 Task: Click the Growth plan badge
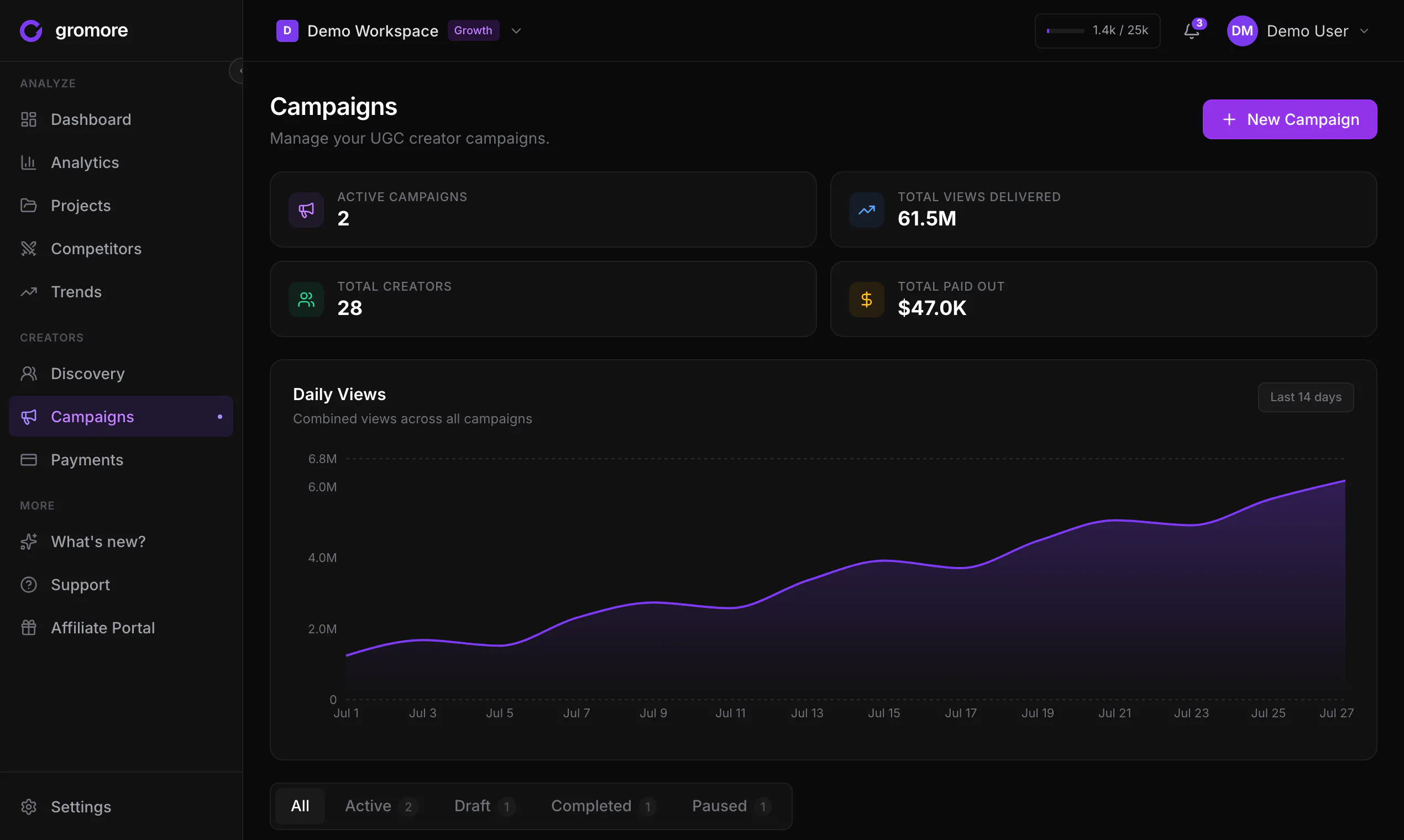click(473, 30)
